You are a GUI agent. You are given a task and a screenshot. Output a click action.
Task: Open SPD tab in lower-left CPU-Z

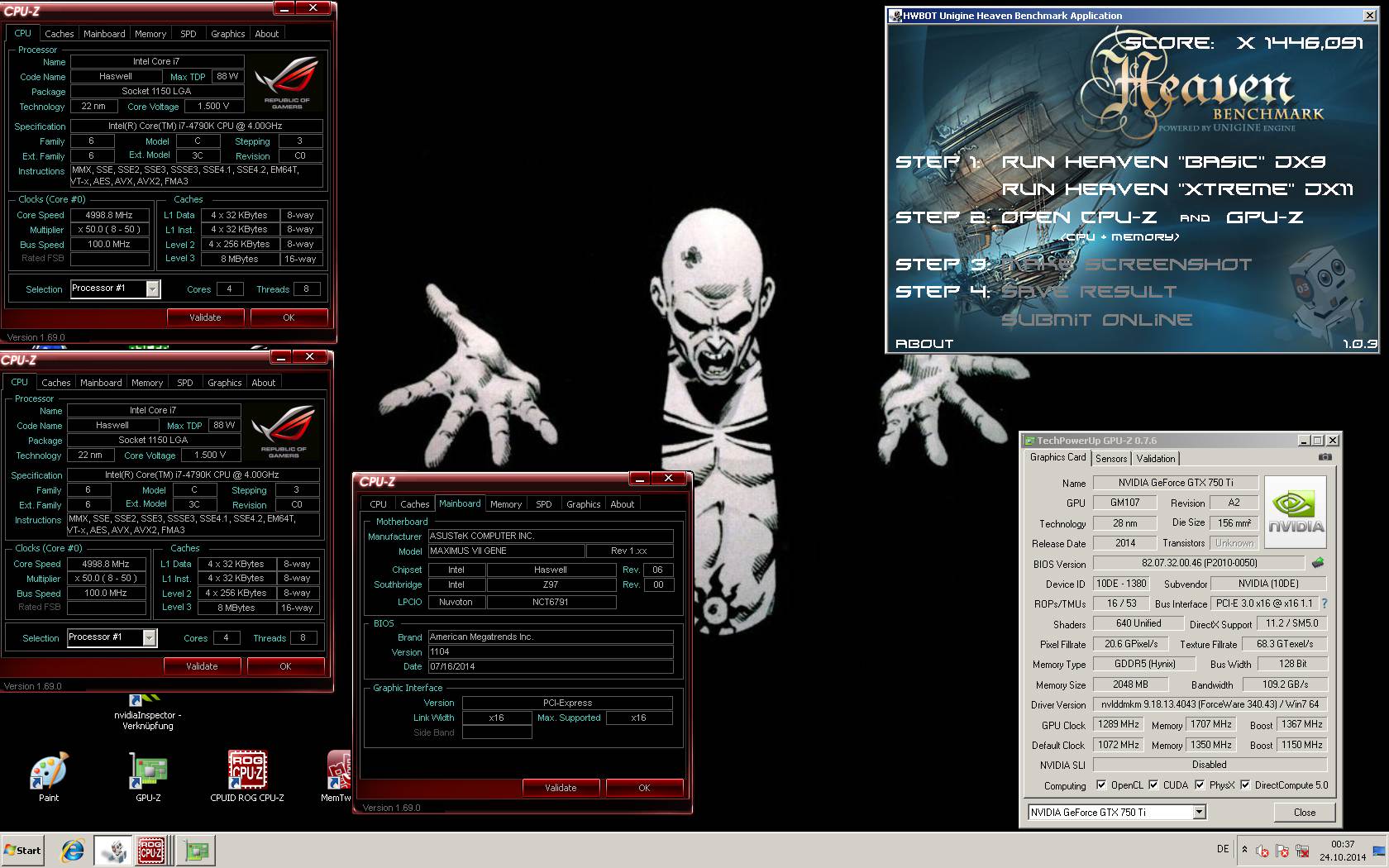pos(185,383)
